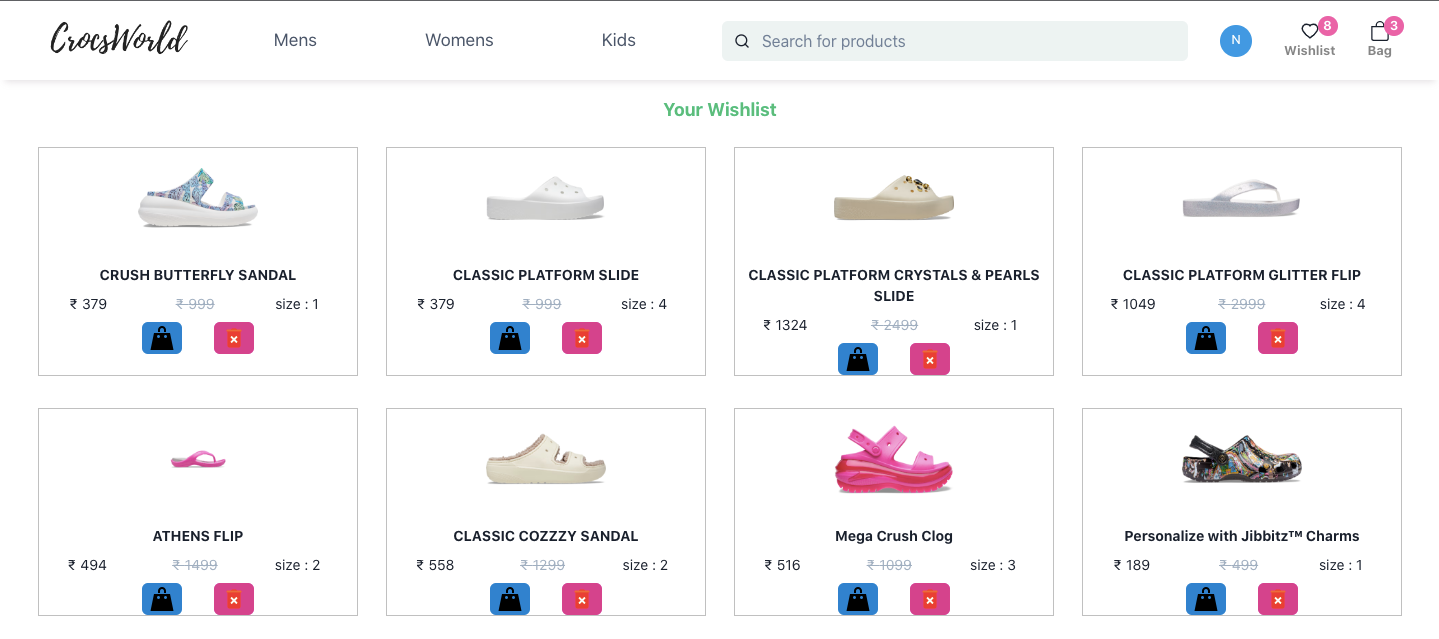Remove Mega Crush Clog from wishlist

(x=930, y=599)
